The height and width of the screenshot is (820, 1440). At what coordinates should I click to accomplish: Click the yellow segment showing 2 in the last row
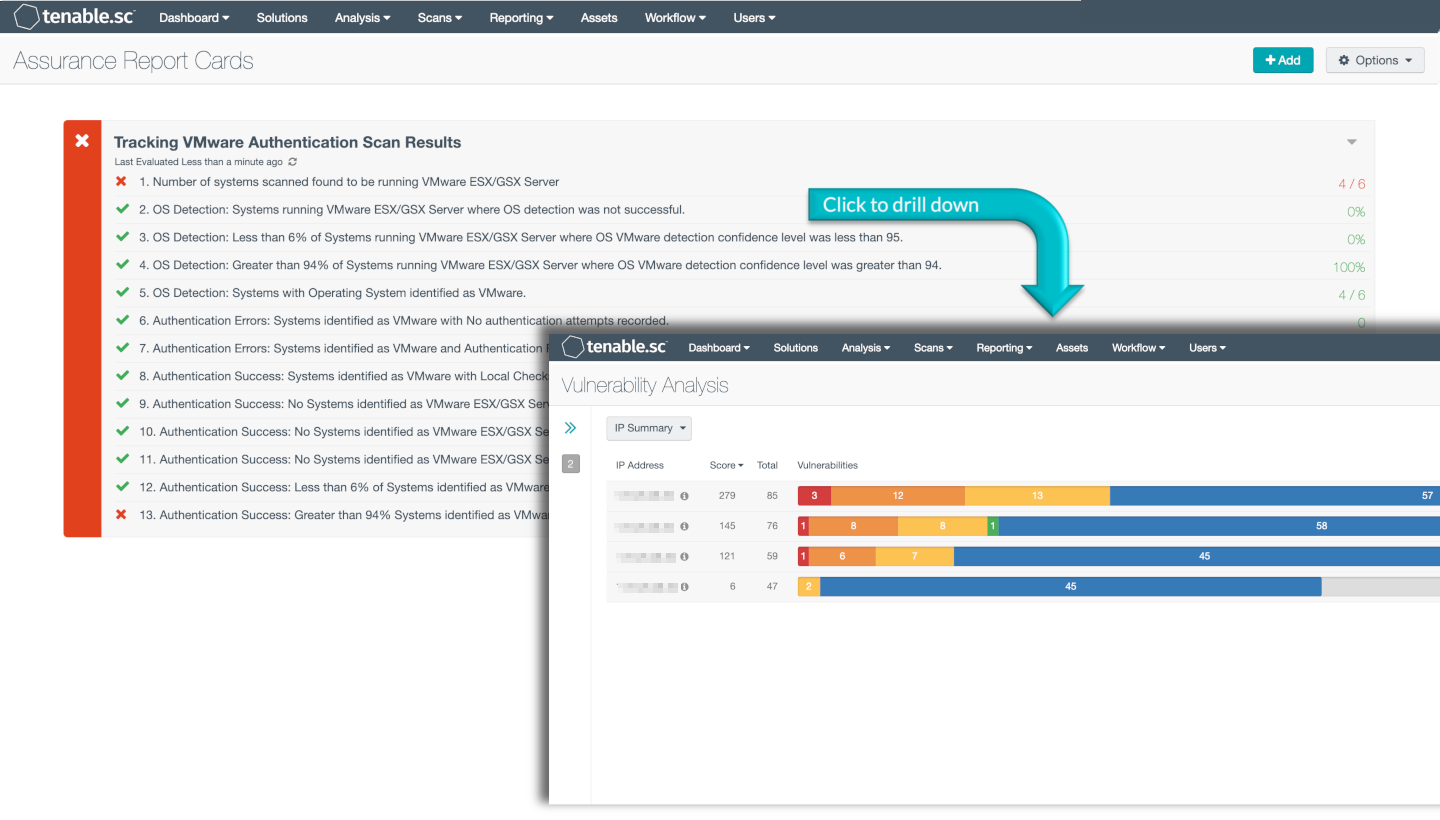click(808, 586)
